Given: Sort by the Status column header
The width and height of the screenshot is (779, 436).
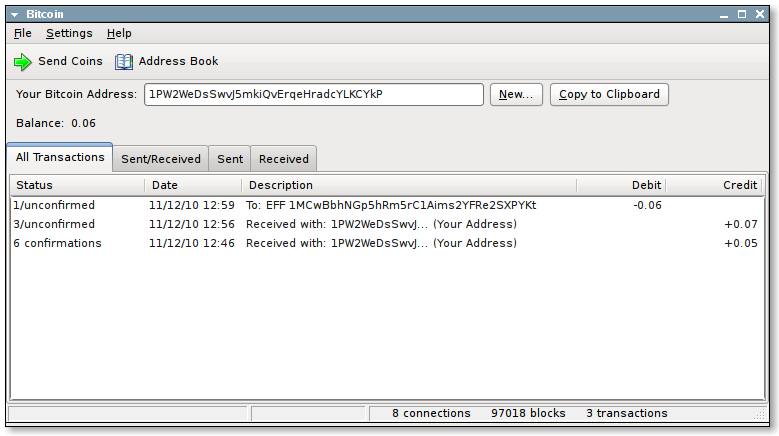Looking at the screenshot, I should (x=78, y=185).
